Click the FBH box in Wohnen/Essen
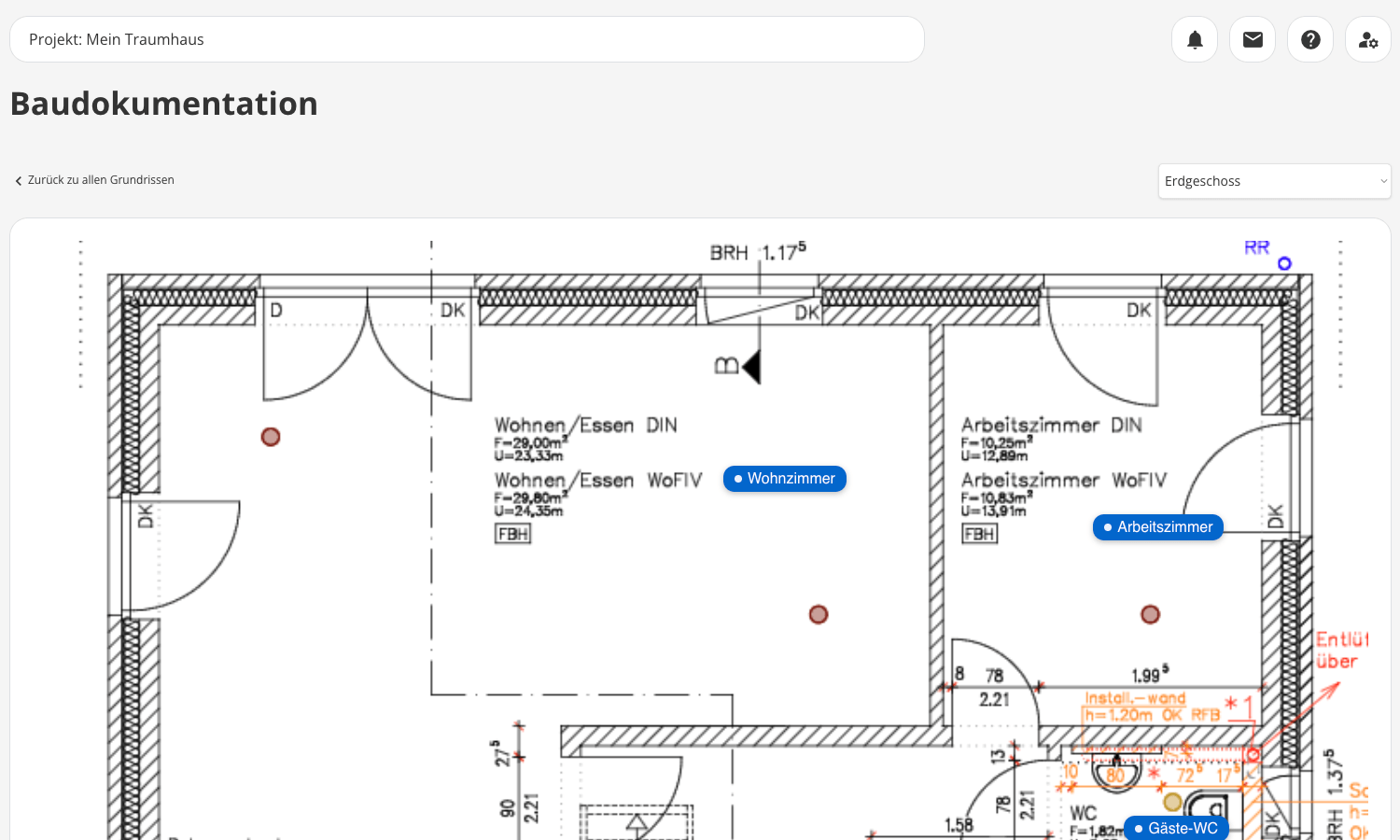The width and height of the screenshot is (1400, 840). coord(512,534)
